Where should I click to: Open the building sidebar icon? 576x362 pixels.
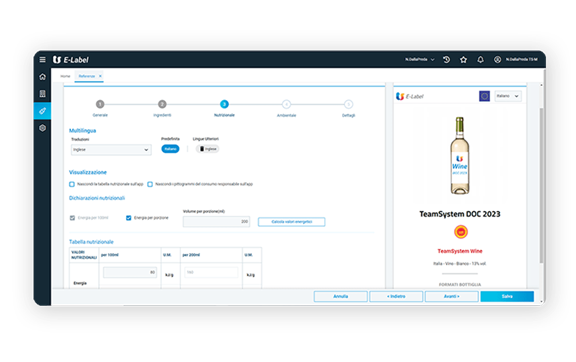click(x=43, y=94)
